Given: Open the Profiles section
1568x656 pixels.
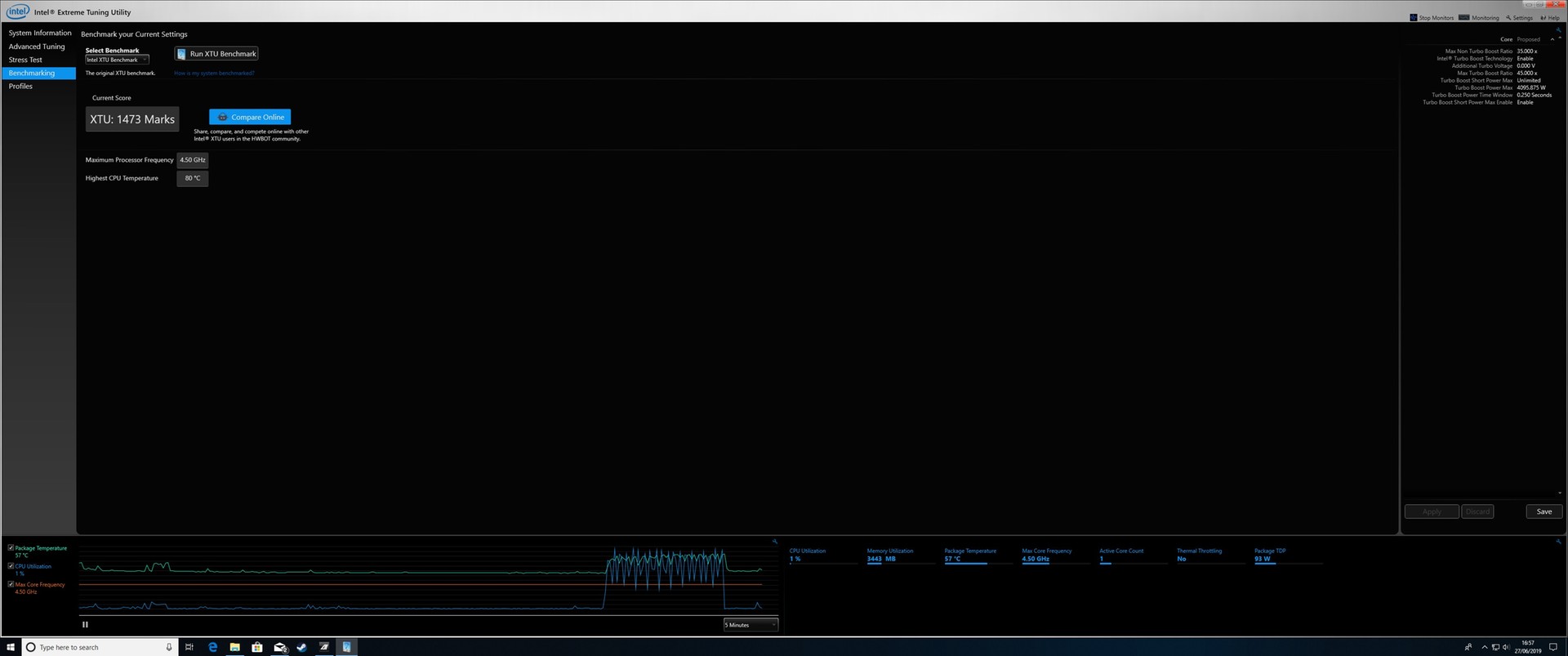Looking at the screenshot, I should [20, 86].
